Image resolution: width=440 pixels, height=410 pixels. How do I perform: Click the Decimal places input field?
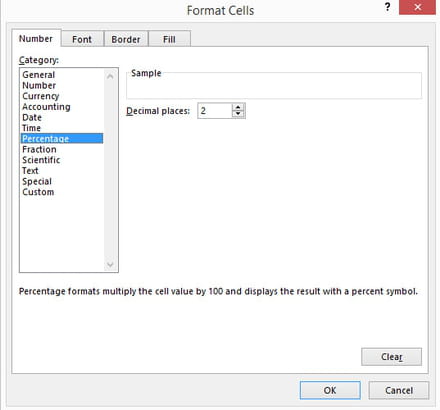coord(215,111)
